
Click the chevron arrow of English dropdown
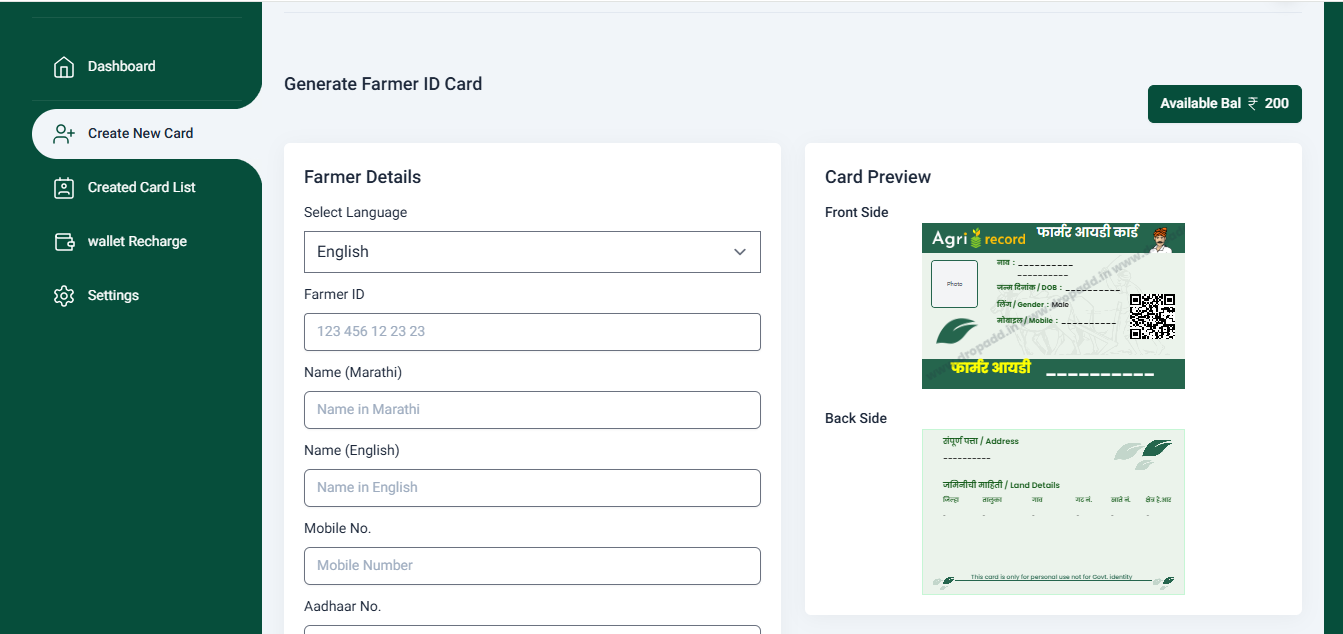click(740, 252)
